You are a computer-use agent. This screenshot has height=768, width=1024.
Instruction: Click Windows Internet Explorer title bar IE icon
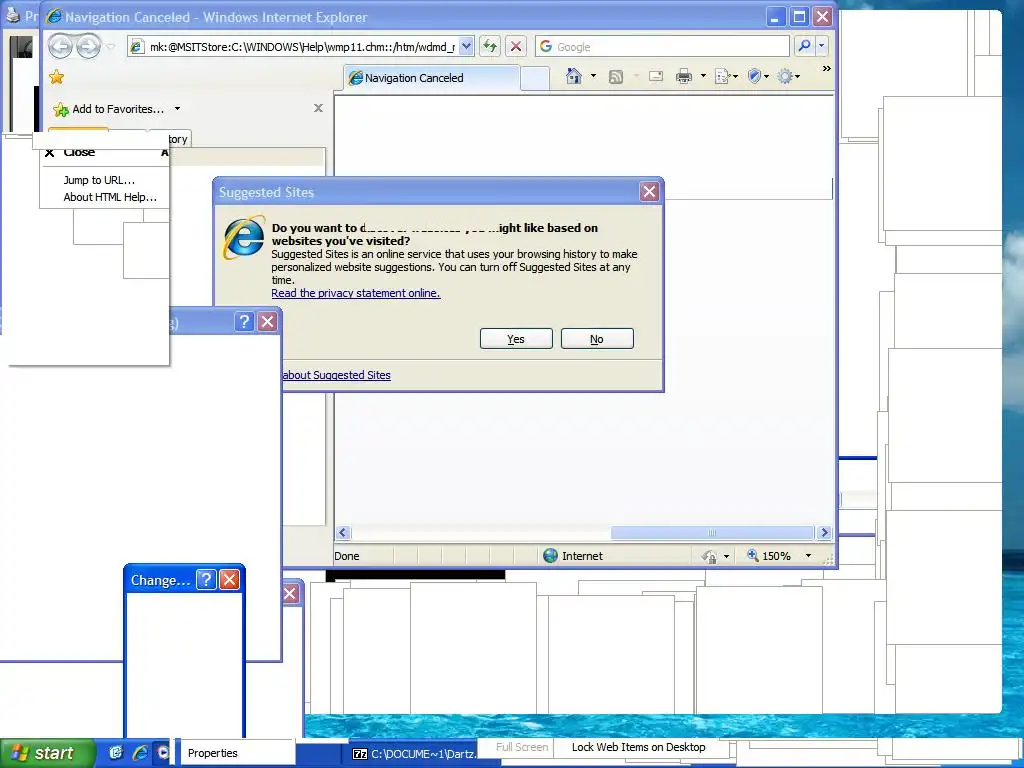54,16
